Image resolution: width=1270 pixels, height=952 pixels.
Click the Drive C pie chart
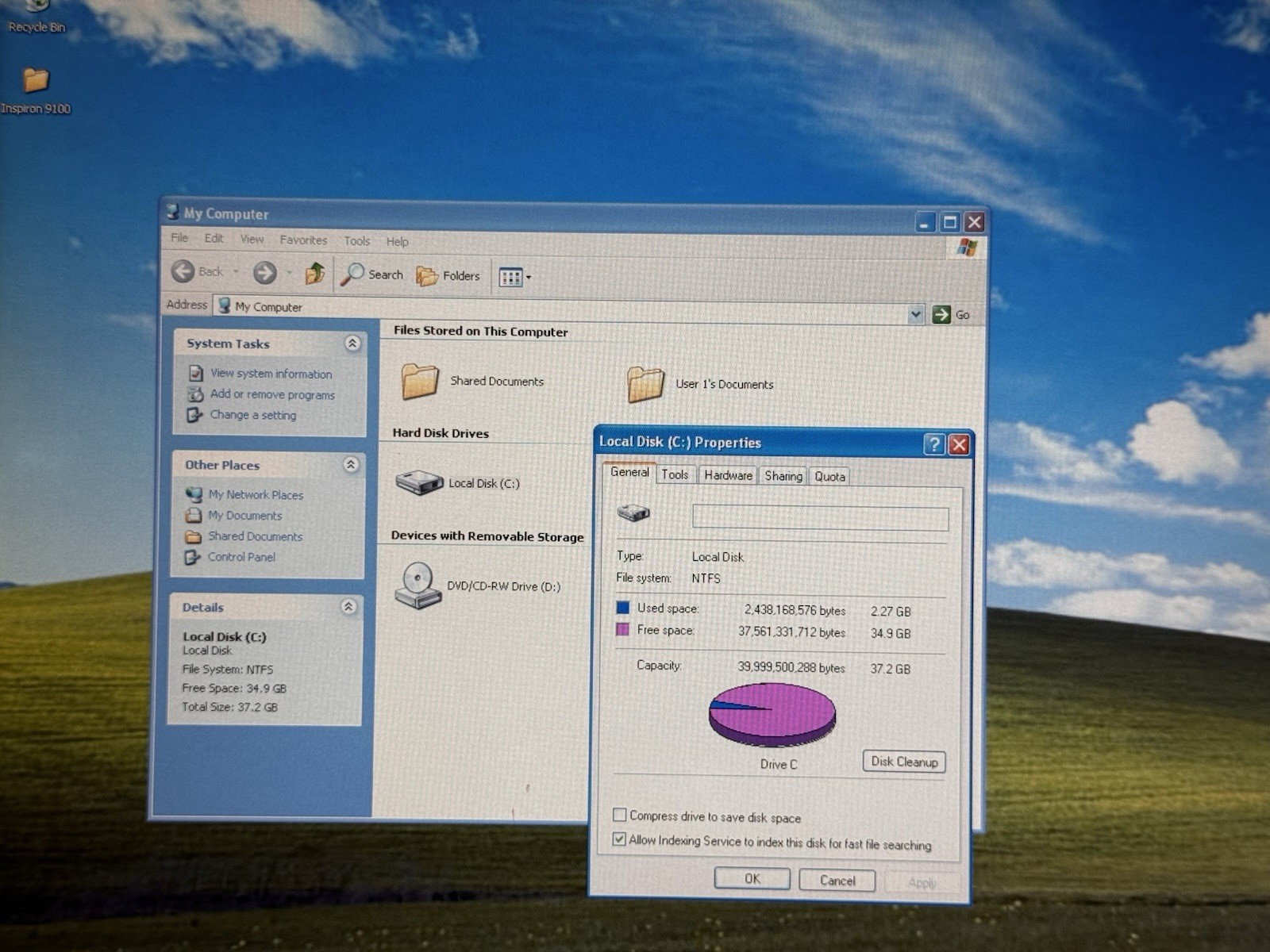[772, 713]
